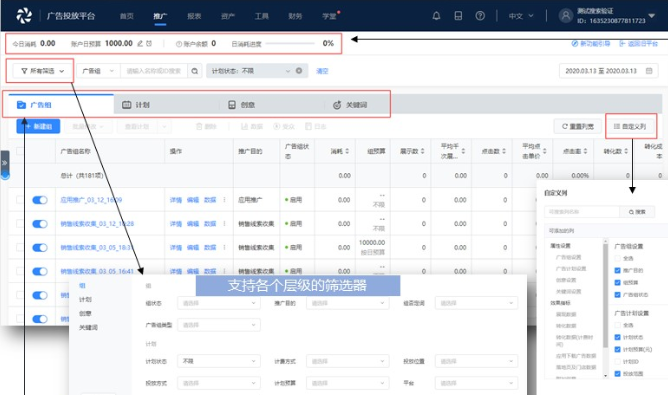Check the select-all box in table header
This screenshot has width=668, height=395.
(x=20, y=151)
